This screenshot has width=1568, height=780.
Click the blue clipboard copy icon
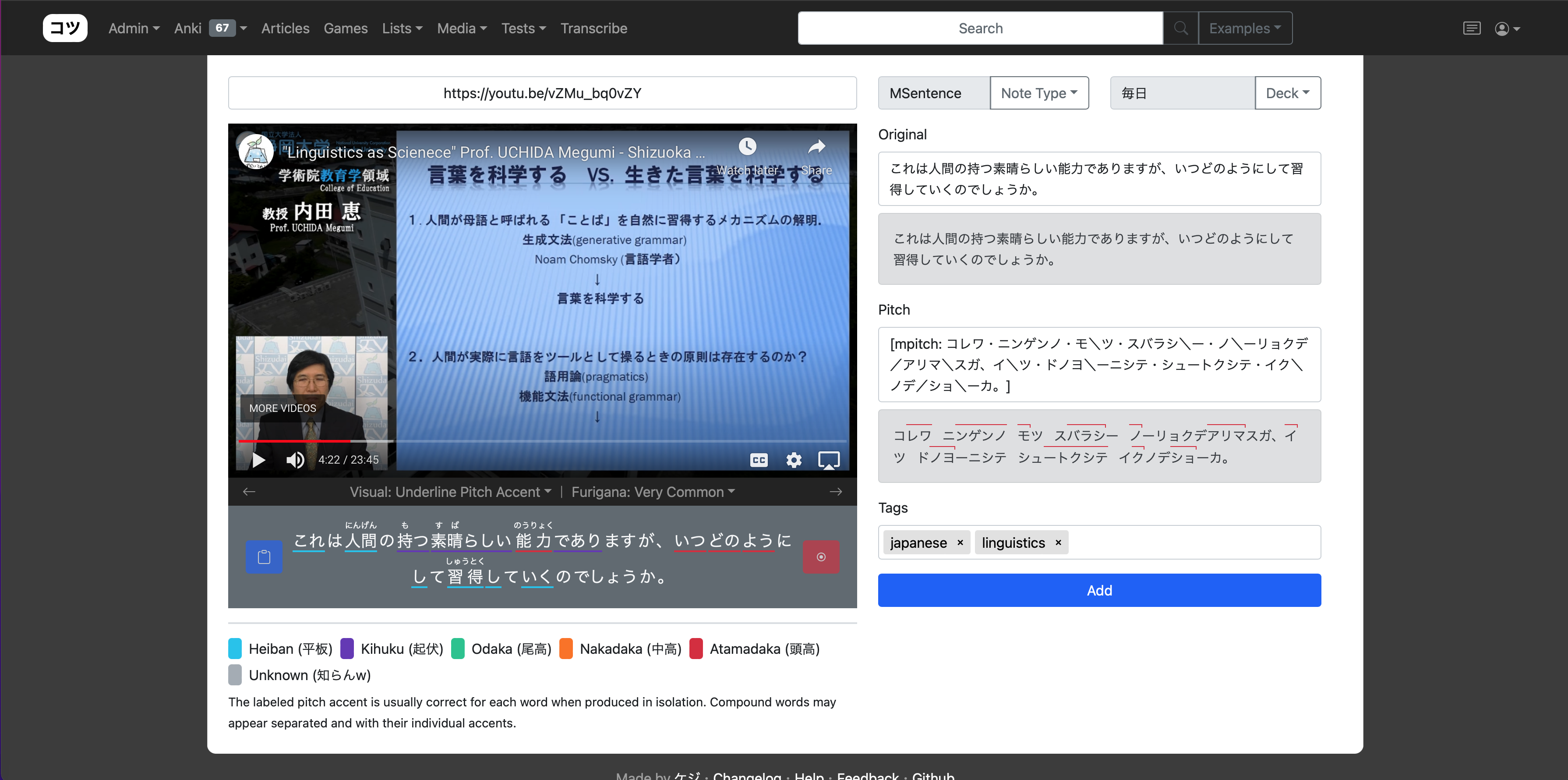[264, 557]
